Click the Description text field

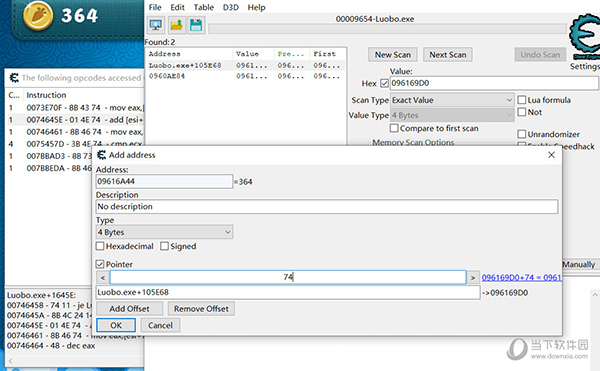(x=327, y=207)
